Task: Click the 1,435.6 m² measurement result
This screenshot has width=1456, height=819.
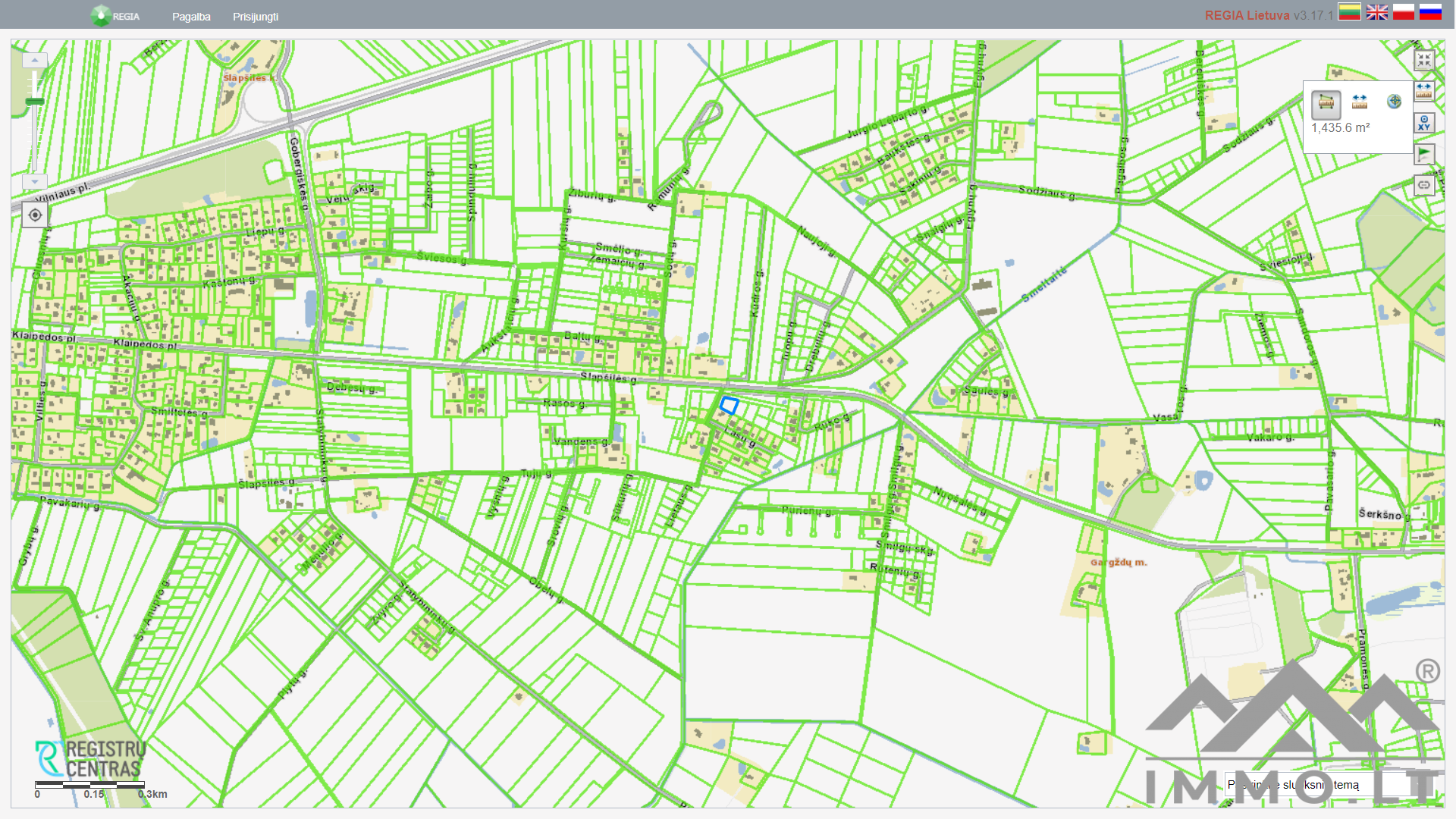Action: point(1341,128)
